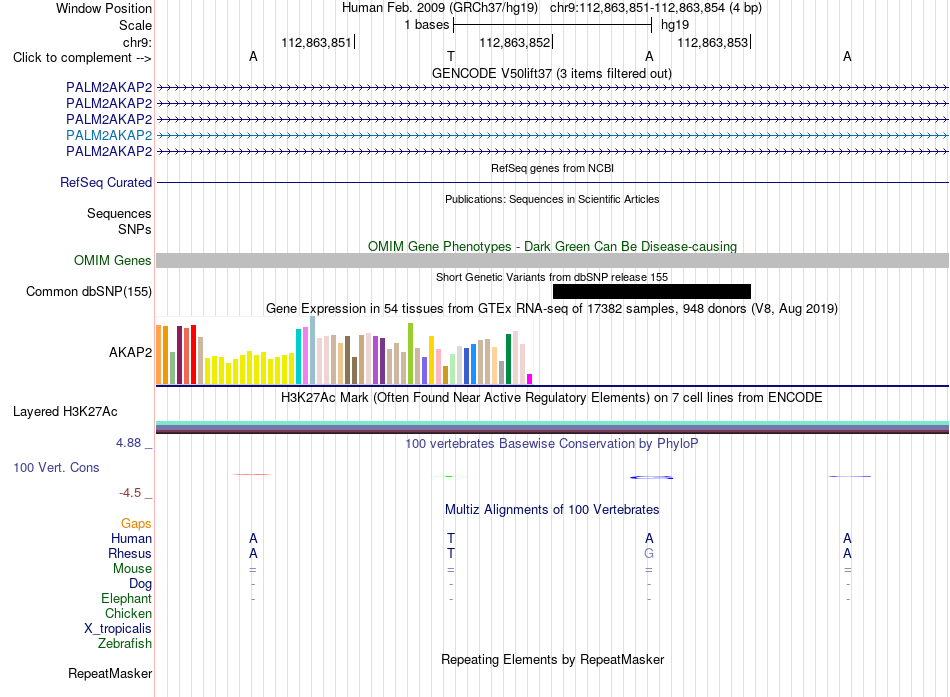950x697 pixels.
Task: Click the chr9:112,863,851-112,863,854 (4 bp) position text
Action: click(656, 8)
